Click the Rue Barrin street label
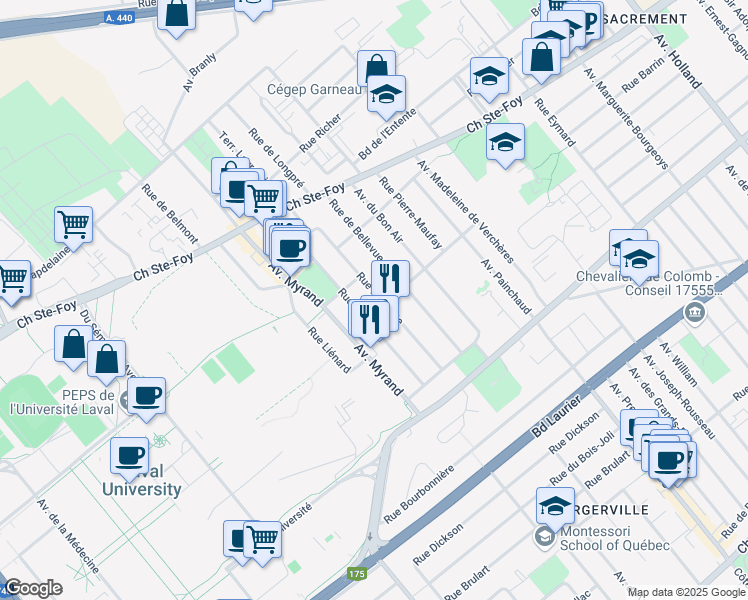The height and width of the screenshot is (600, 748). click(643, 75)
